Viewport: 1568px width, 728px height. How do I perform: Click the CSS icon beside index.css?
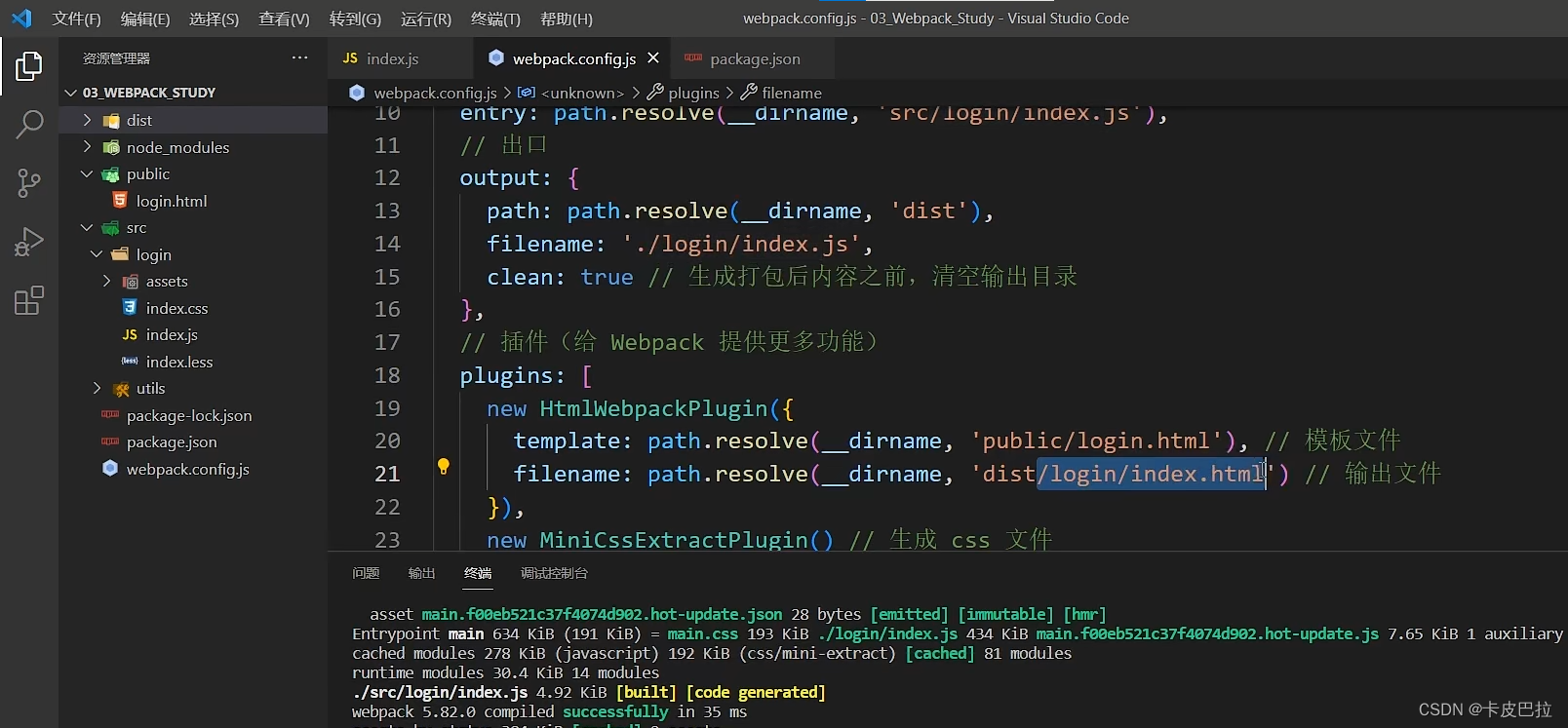pos(130,308)
